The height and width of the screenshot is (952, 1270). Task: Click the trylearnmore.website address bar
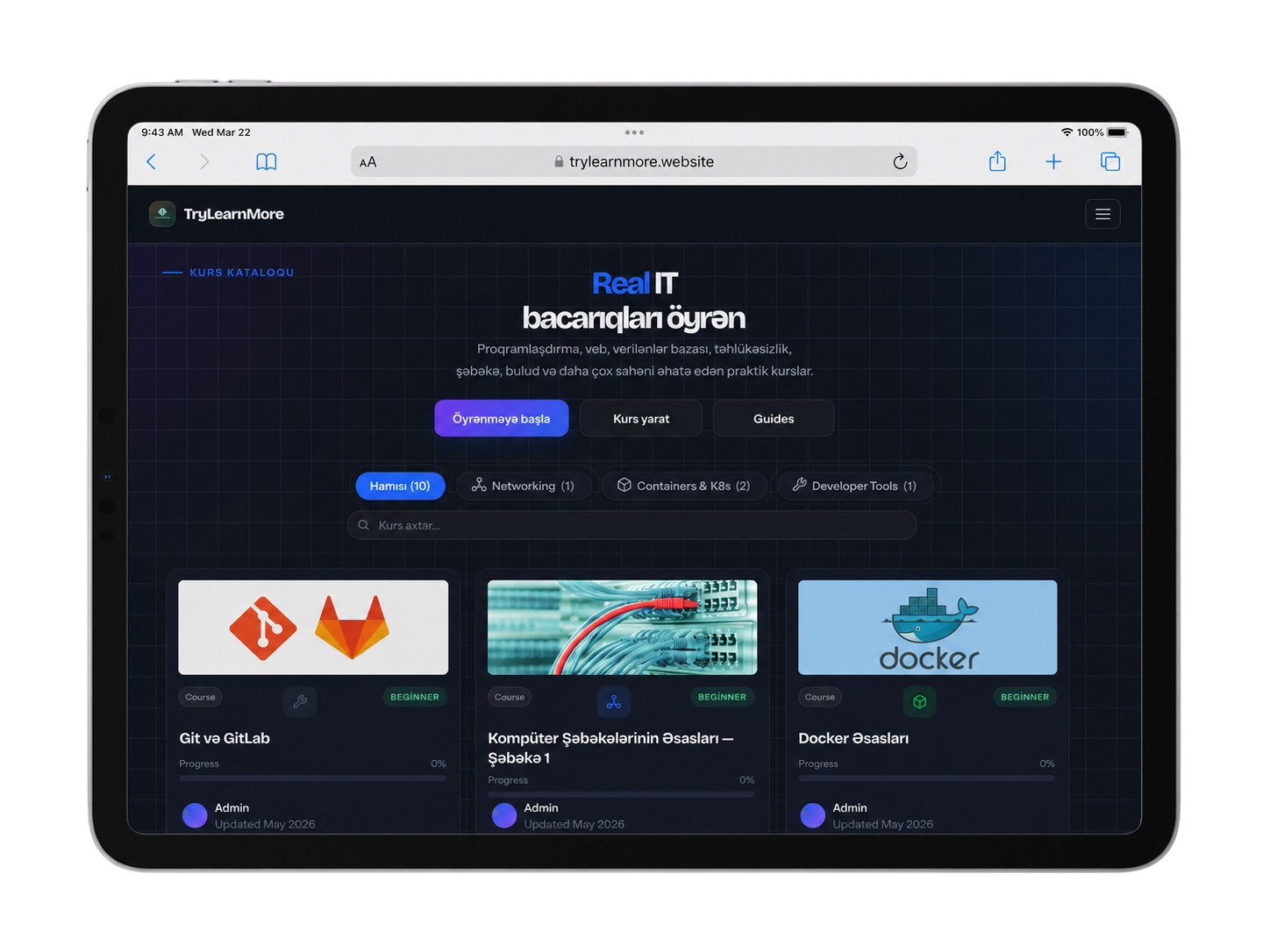click(634, 161)
